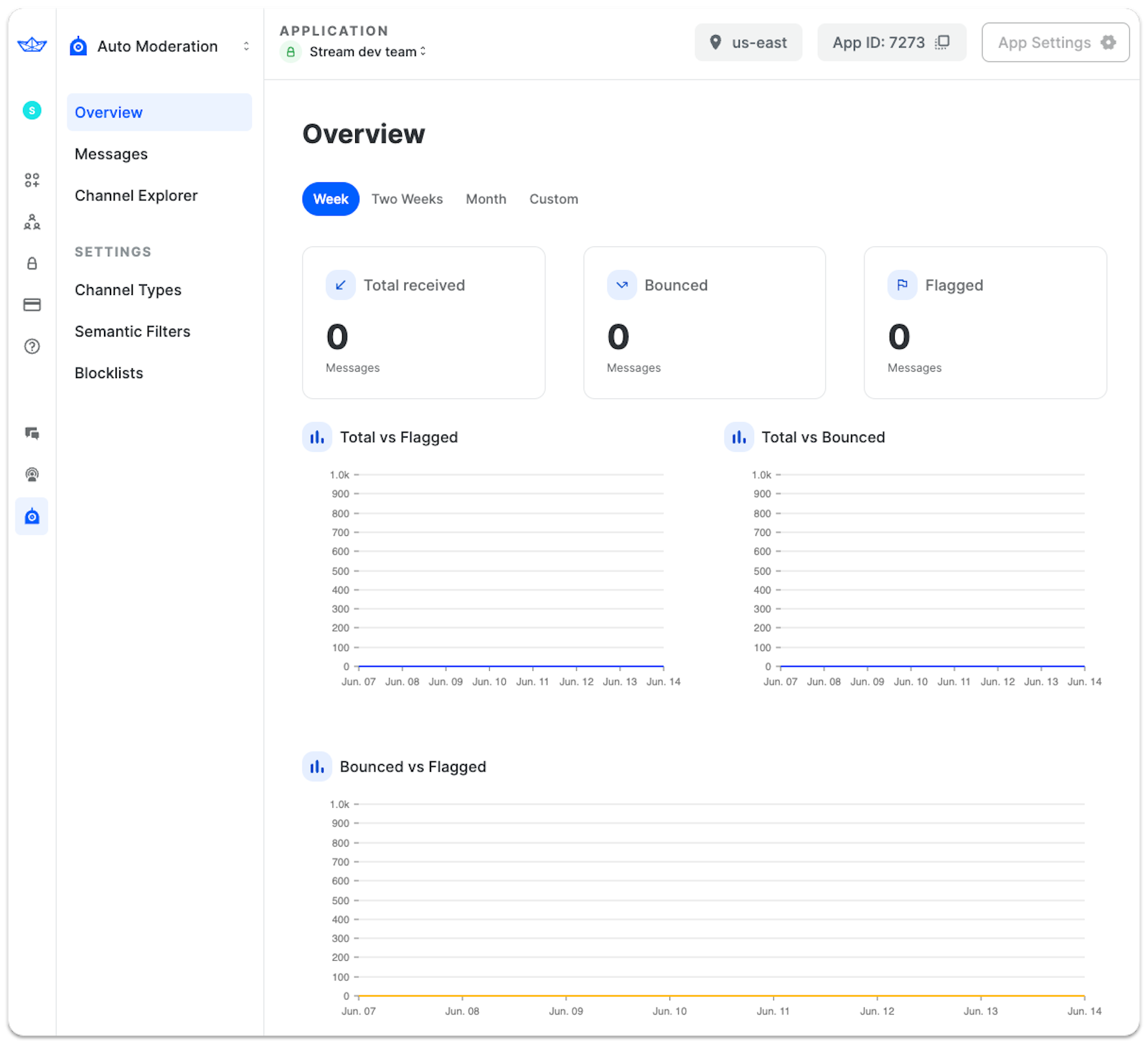Open the Stream logo home icon

pyautogui.click(x=32, y=45)
